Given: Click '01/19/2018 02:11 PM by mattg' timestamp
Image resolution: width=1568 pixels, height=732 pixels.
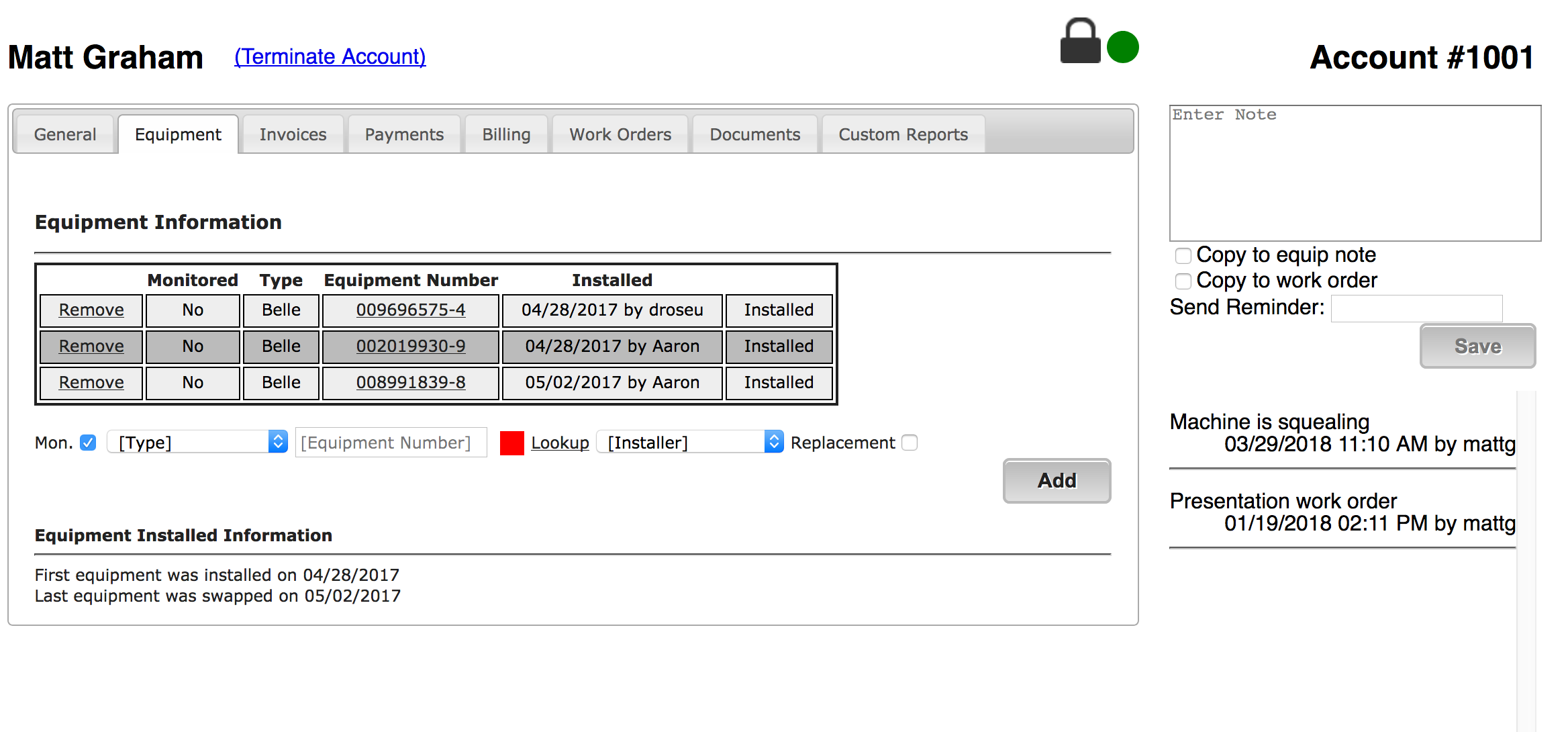Looking at the screenshot, I should point(1370,523).
